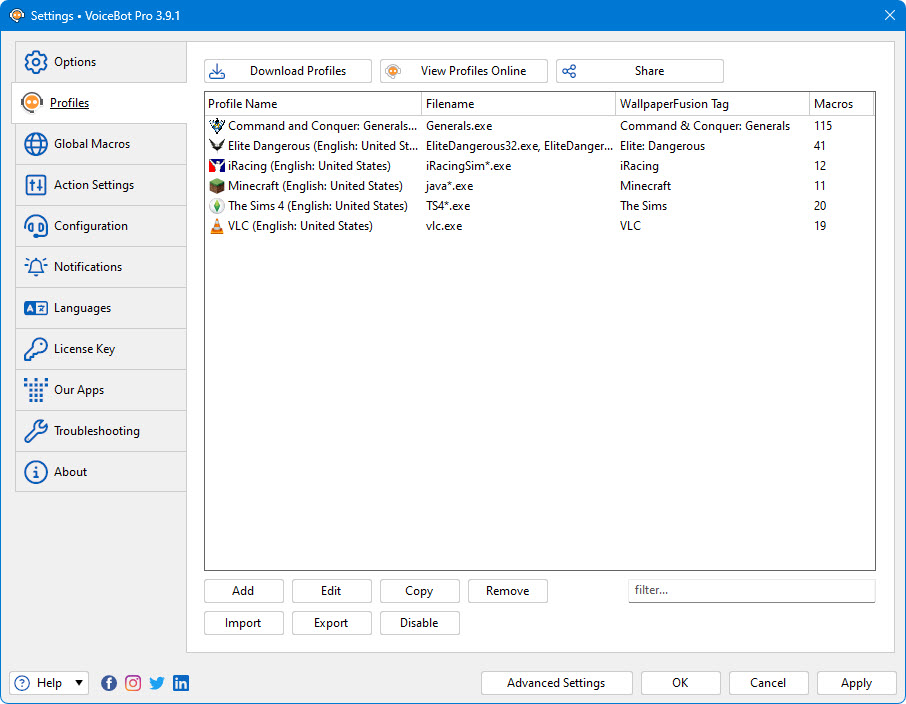Screen dimensions: 906x704
Task: Click the Download Profiles button
Action: click(288, 71)
